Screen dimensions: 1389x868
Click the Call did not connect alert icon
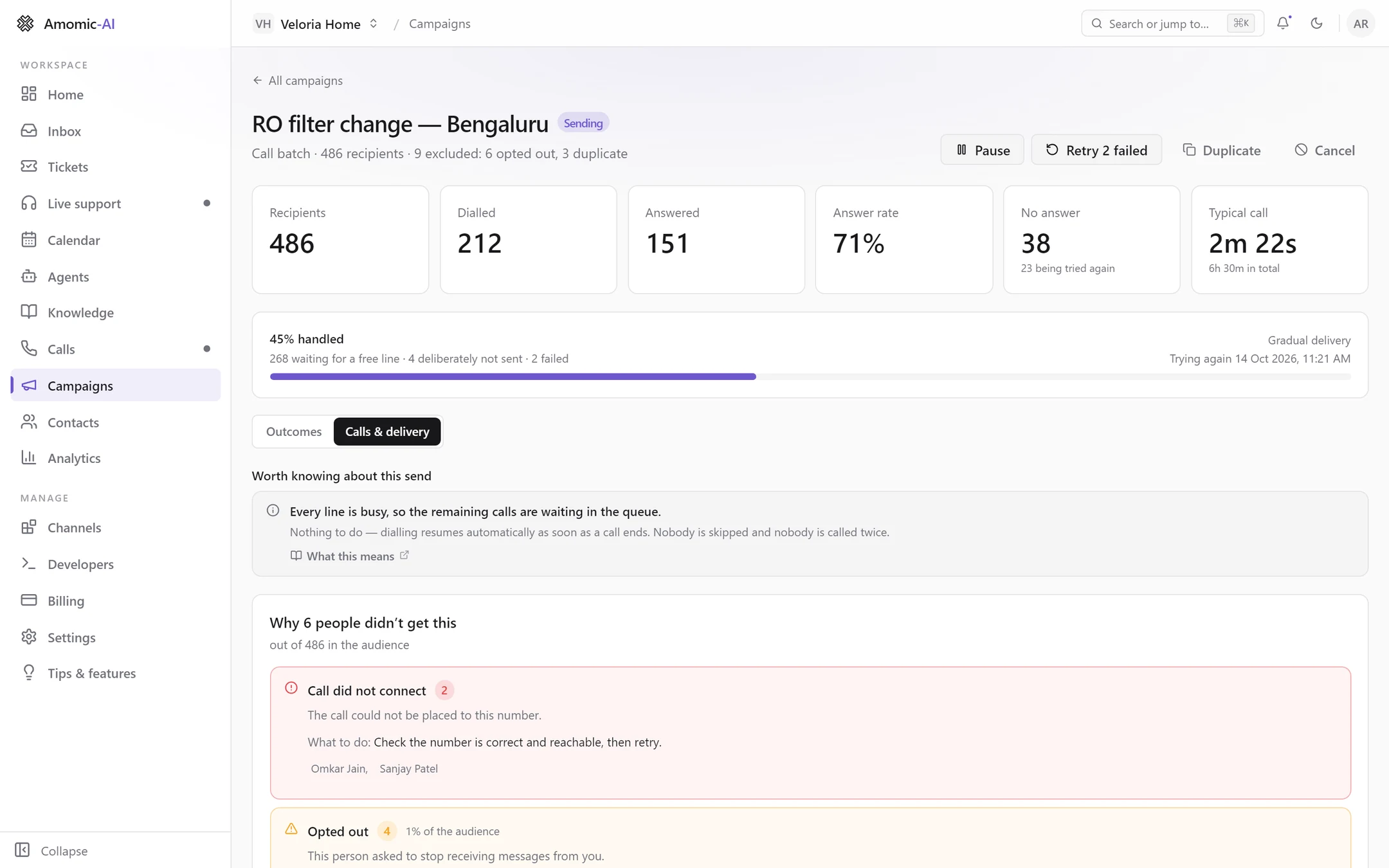[291, 688]
